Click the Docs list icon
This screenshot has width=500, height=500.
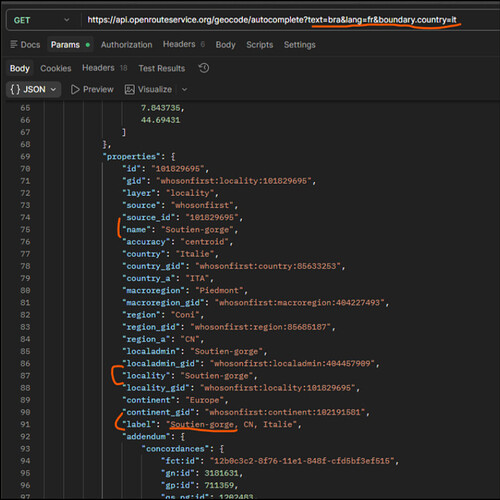click(14, 44)
